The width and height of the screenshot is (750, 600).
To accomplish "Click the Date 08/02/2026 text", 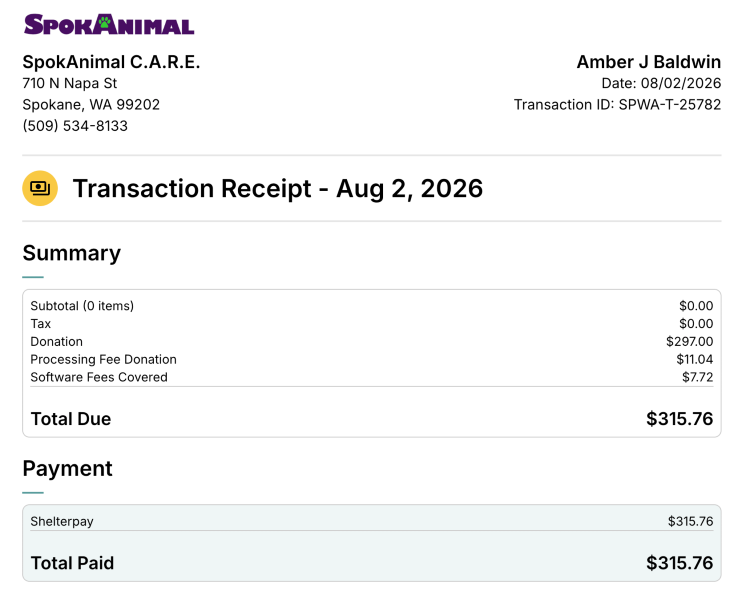I will point(661,83).
